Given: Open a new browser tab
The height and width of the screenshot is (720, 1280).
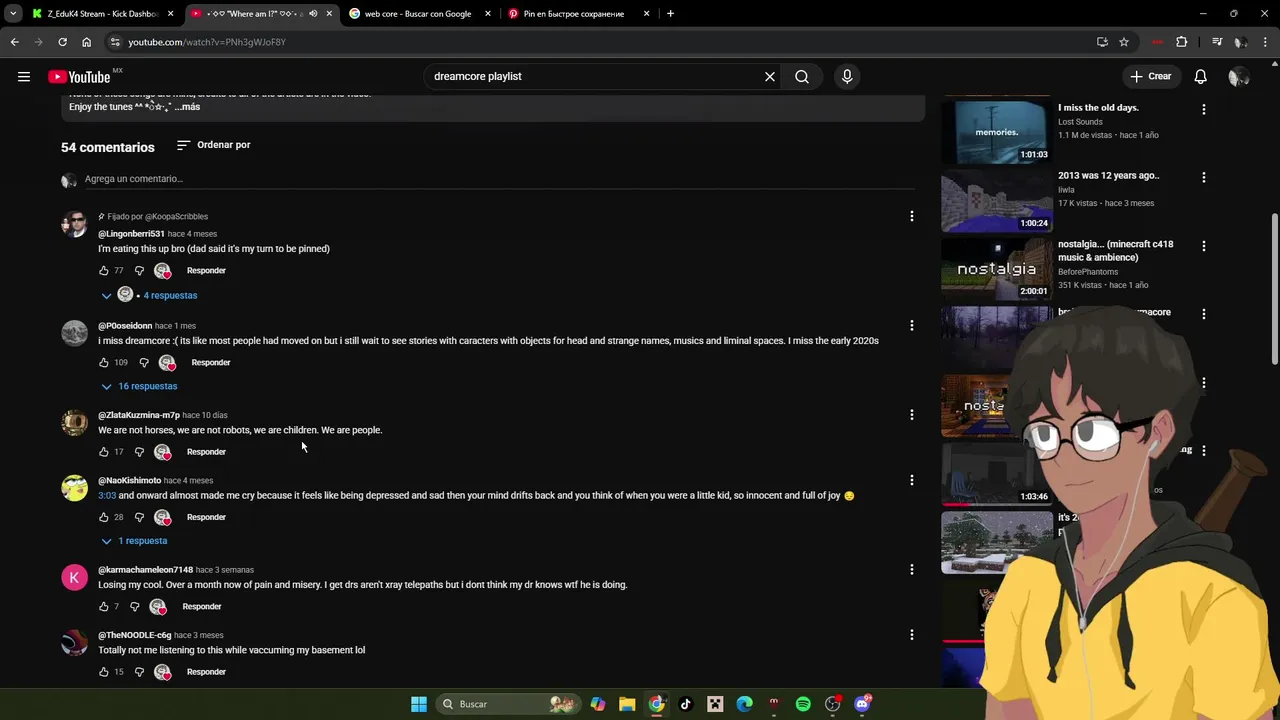Looking at the screenshot, I should point(670,14).
